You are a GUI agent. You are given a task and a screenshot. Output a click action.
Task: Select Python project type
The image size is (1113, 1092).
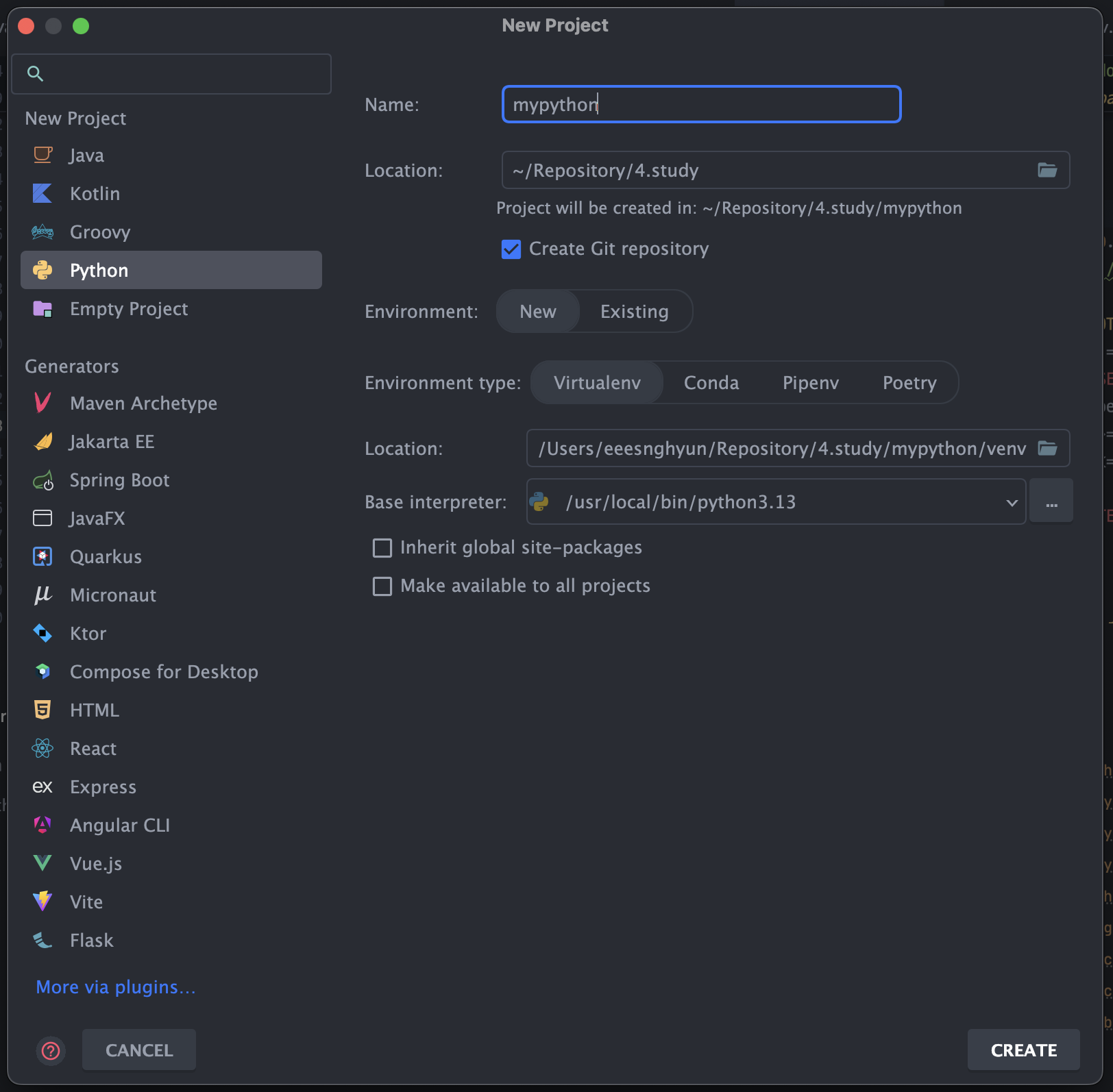pyautogui.click(x=171, y=270)
